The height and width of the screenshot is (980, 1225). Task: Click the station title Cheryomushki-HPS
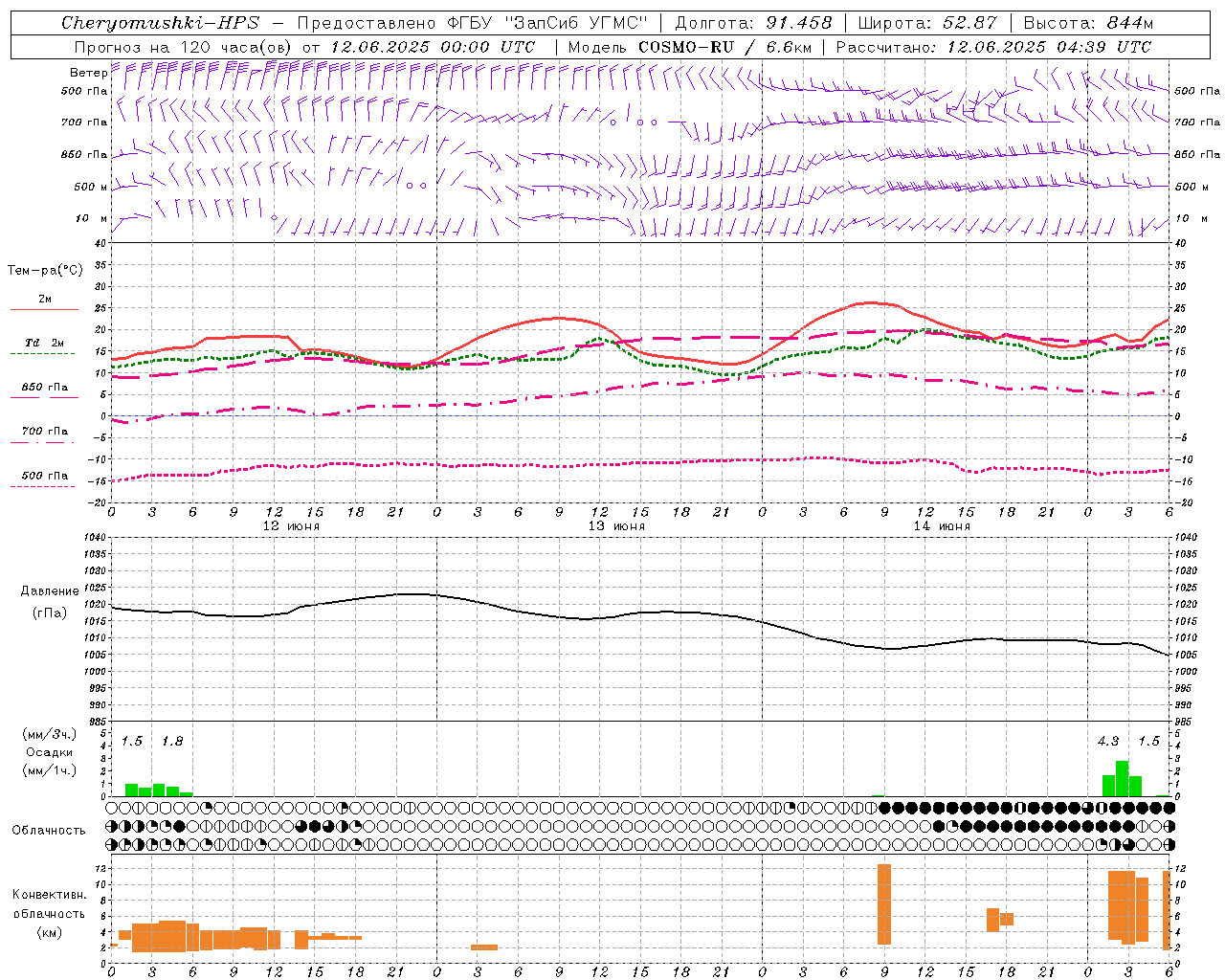(x=160, y=23)
